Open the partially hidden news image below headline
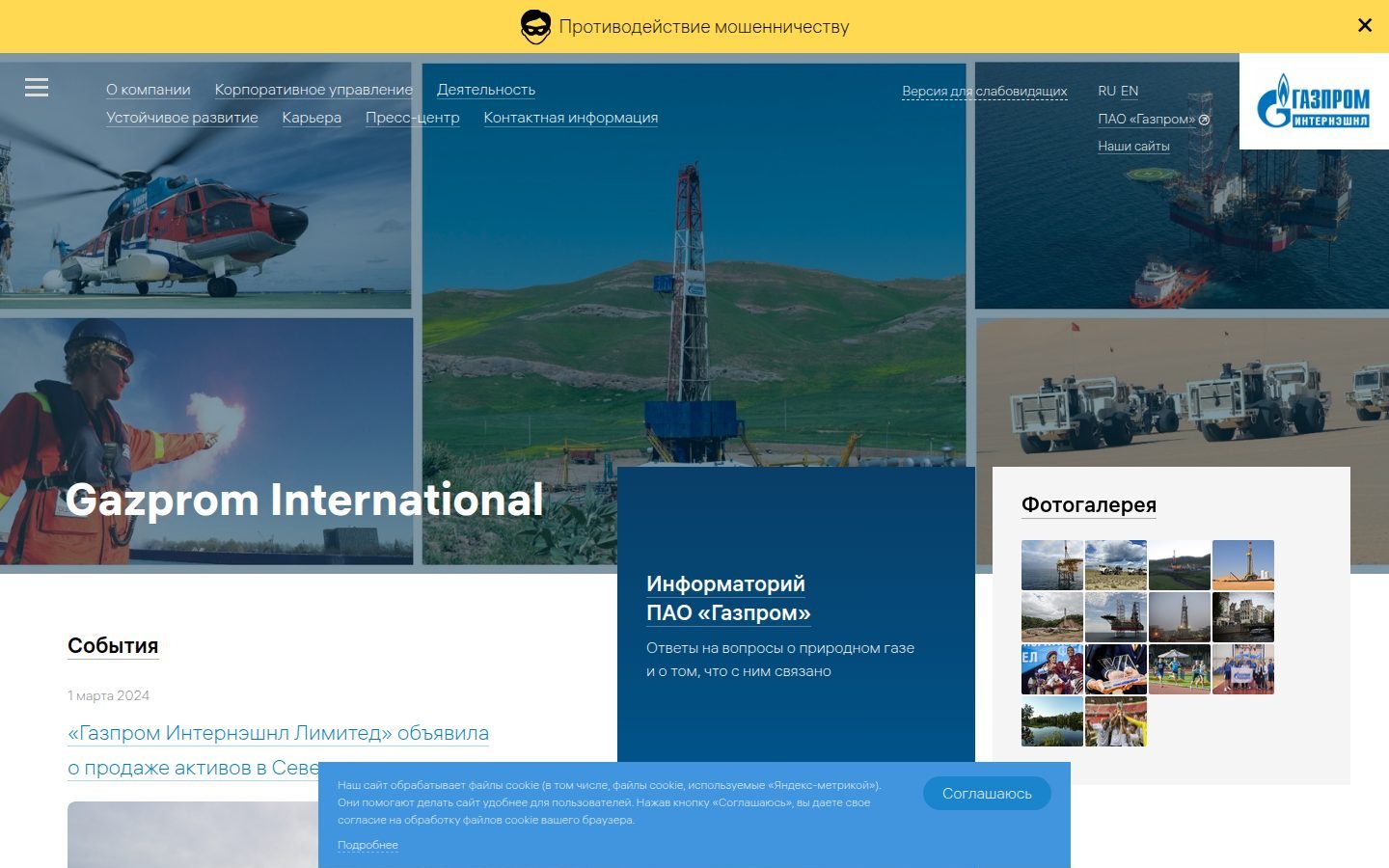The image size is (1389, 868). pyautogui.click(x=193, y=834)
